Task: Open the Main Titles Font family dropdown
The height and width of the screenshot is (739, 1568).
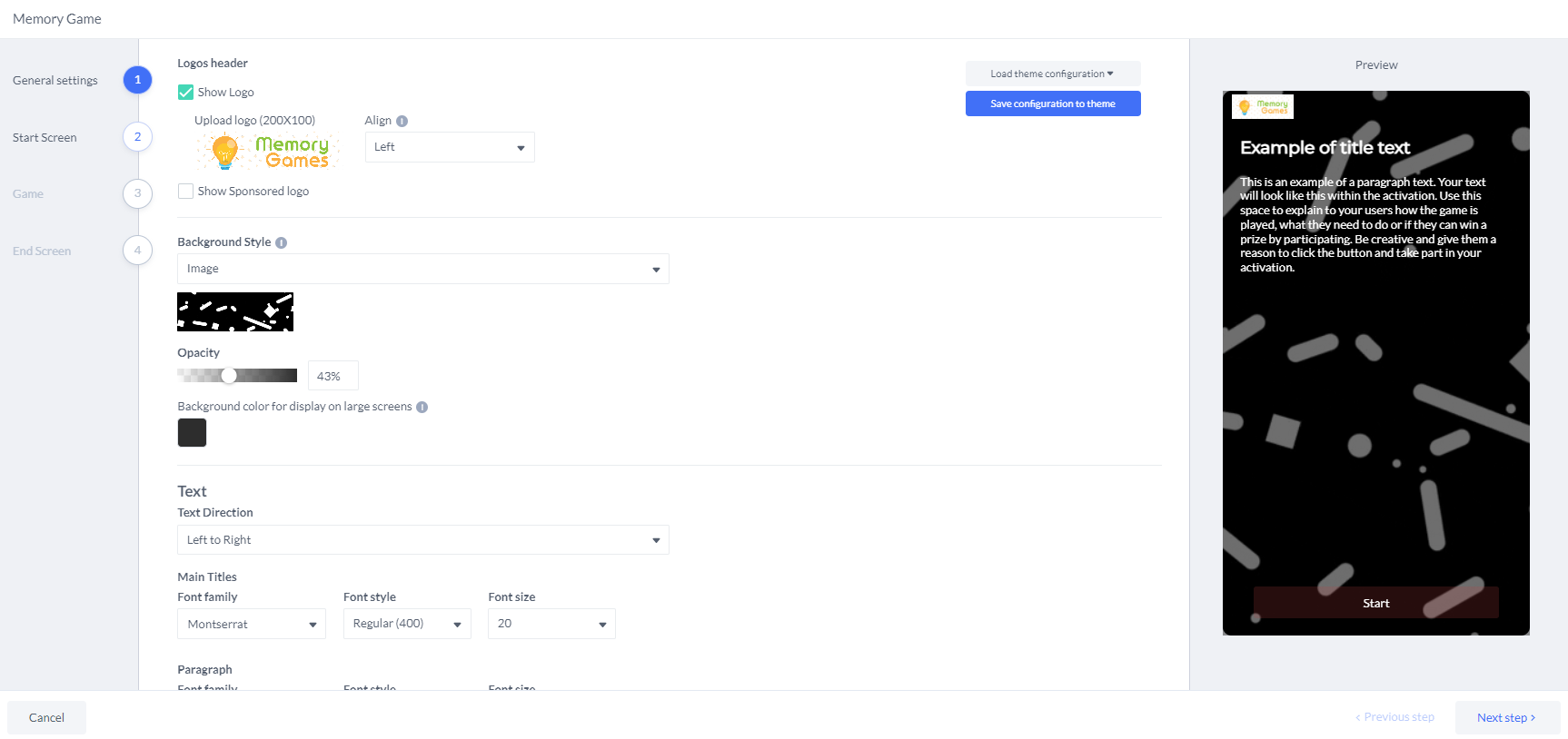Action: 251,625
